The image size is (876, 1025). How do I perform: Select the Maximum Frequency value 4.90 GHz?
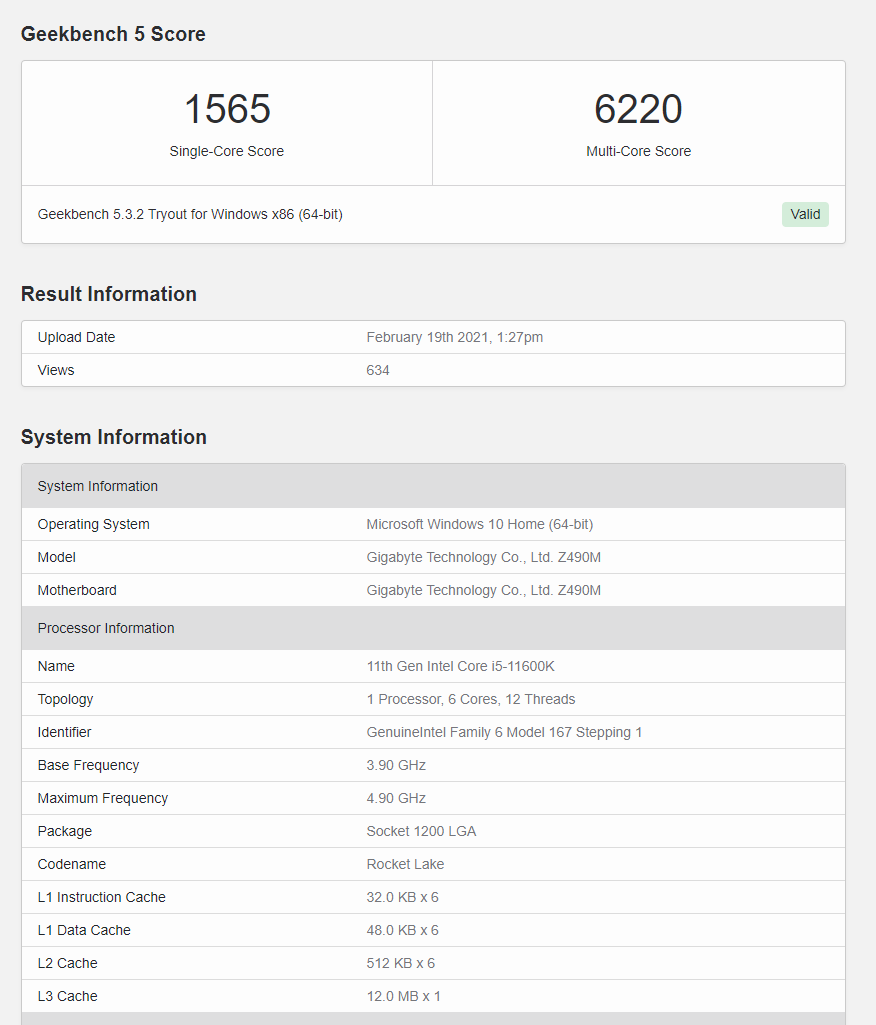(396, 798)
